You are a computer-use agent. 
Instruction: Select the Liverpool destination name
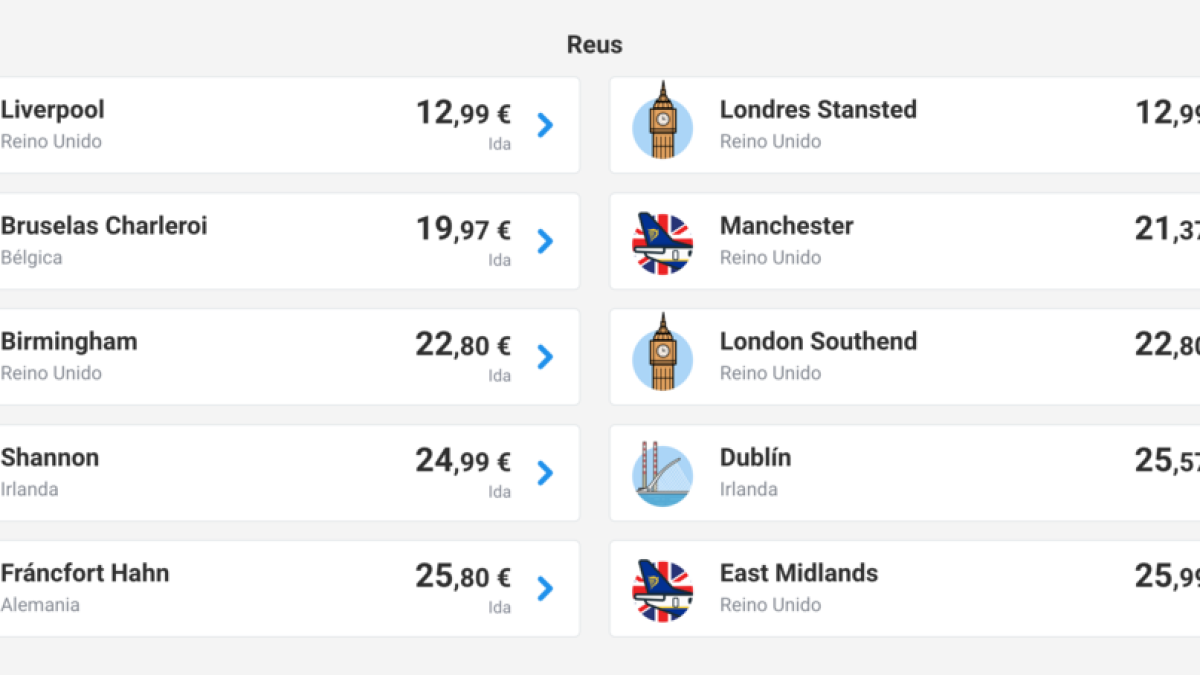52,110
